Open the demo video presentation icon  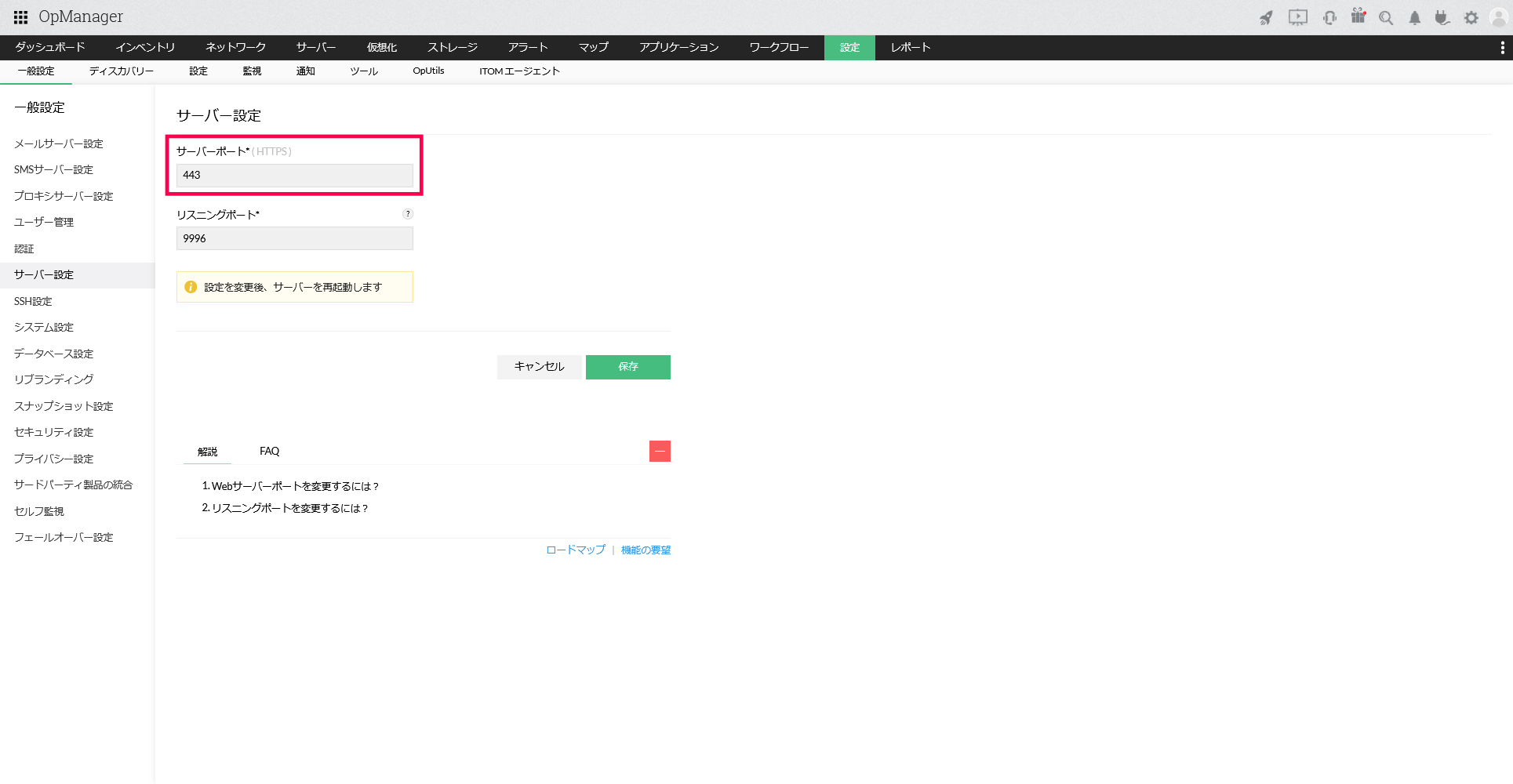(1297, 17)
